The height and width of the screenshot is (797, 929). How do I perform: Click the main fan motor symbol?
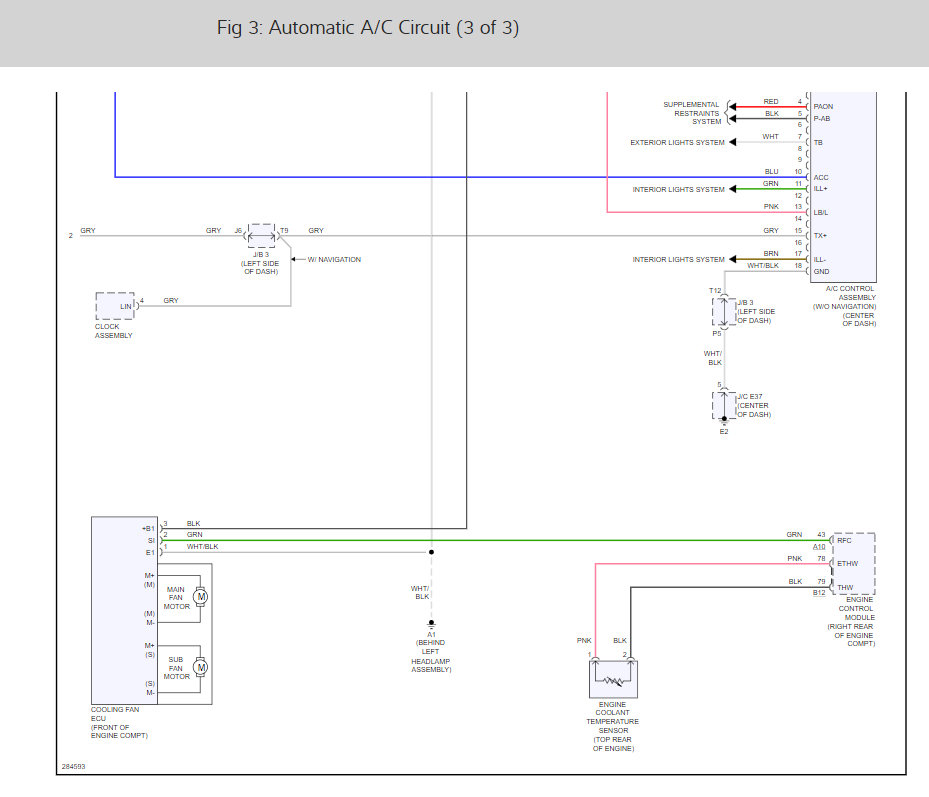coord(201,597)
